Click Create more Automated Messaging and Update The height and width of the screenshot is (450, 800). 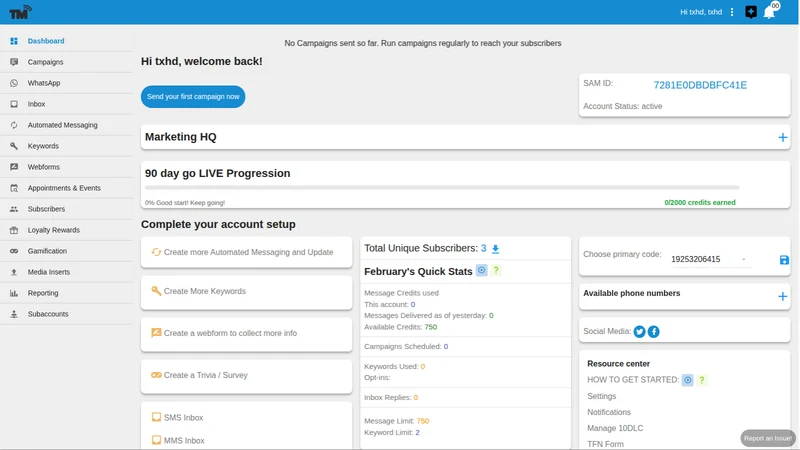pos(246,252)
